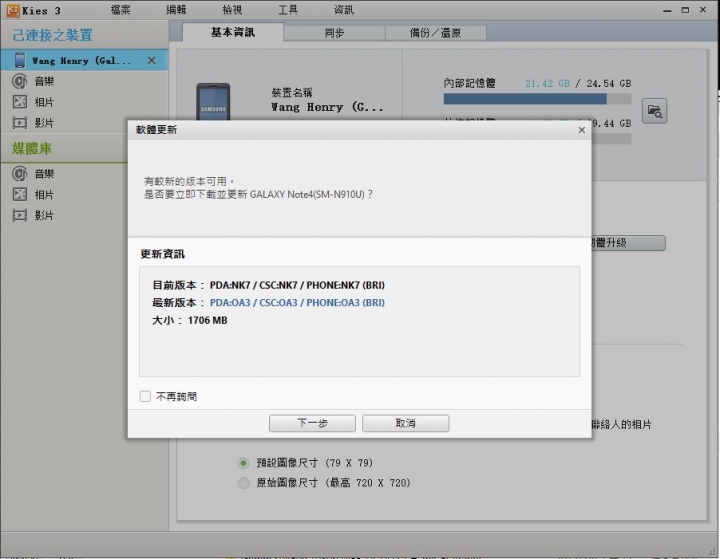This screenshot has height=559, width=720.
Task: Click the 下一步 button
Action: [x=312, y=423]
